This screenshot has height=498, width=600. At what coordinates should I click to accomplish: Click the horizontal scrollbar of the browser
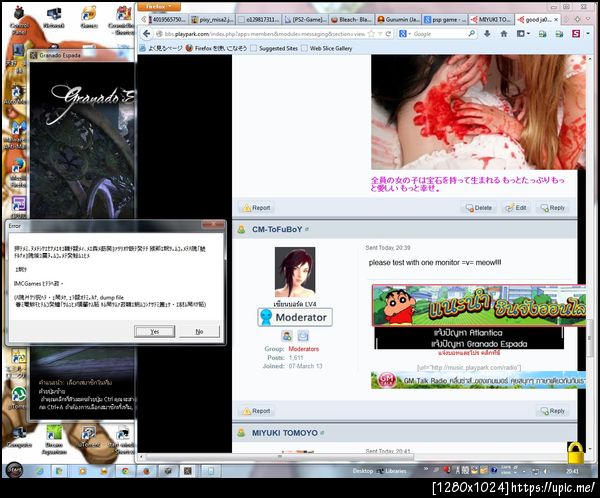coord(279,457)
